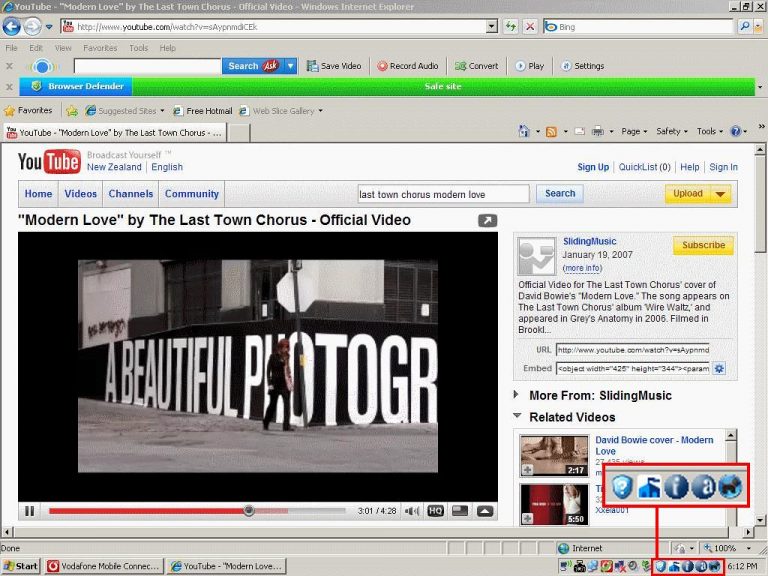Stop loading with the red X button
The width and height of the screenshot is (768, 576).
pos(530,26)
